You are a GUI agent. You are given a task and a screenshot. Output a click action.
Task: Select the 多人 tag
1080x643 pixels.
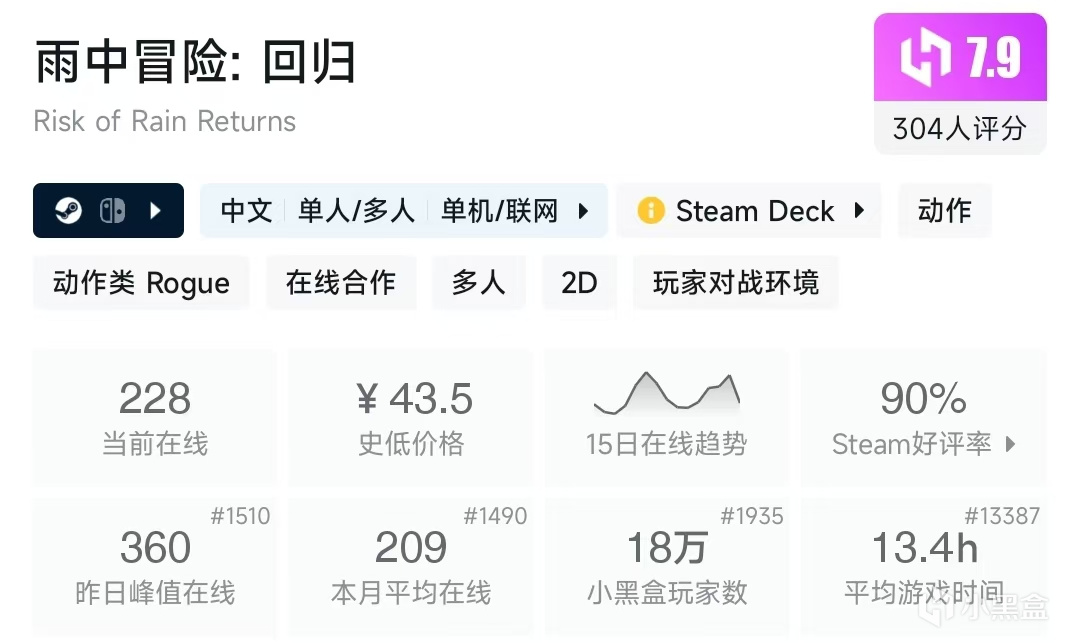478,283
